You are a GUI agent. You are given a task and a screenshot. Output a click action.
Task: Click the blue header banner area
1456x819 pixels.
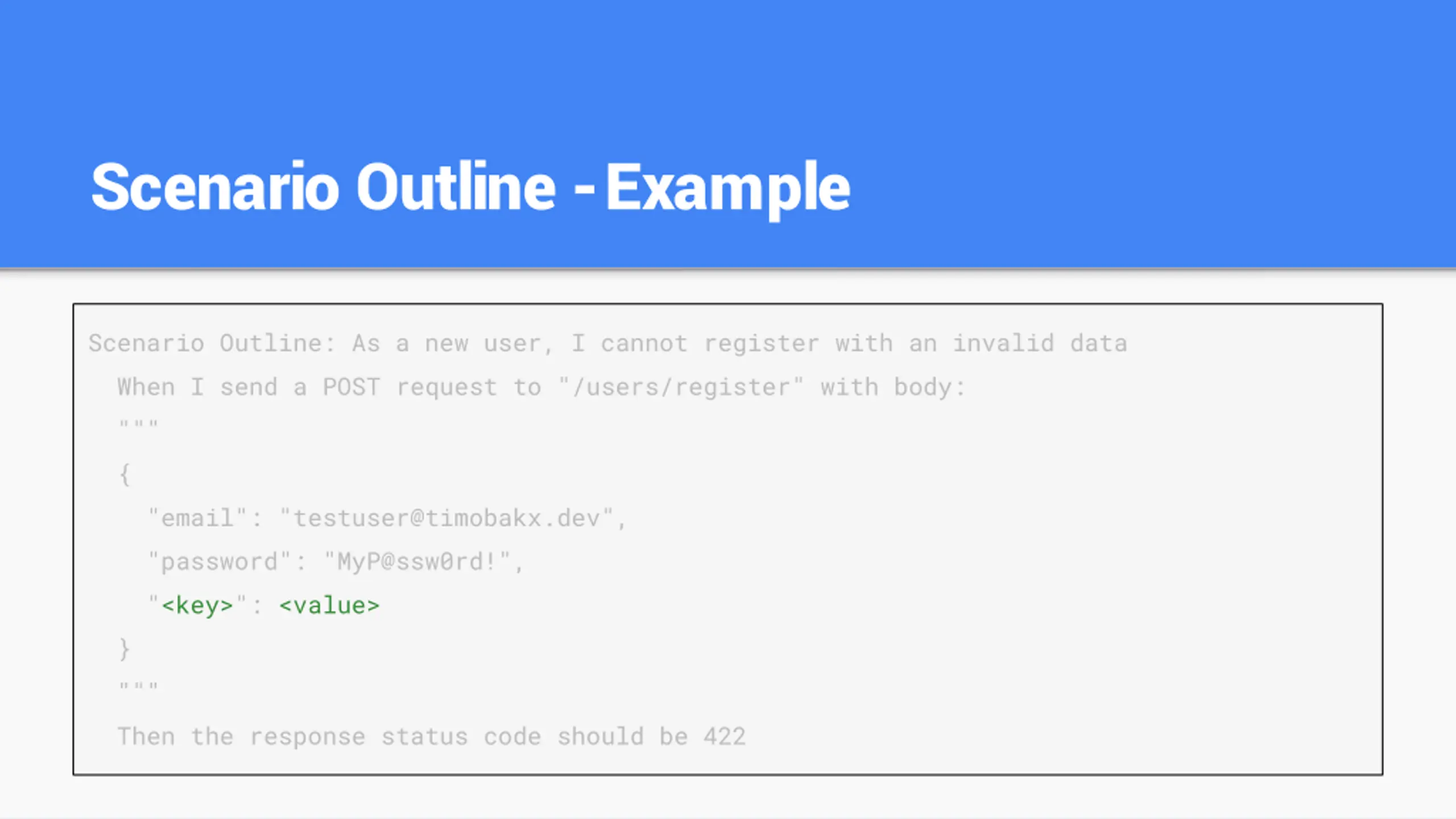point(728,134)
